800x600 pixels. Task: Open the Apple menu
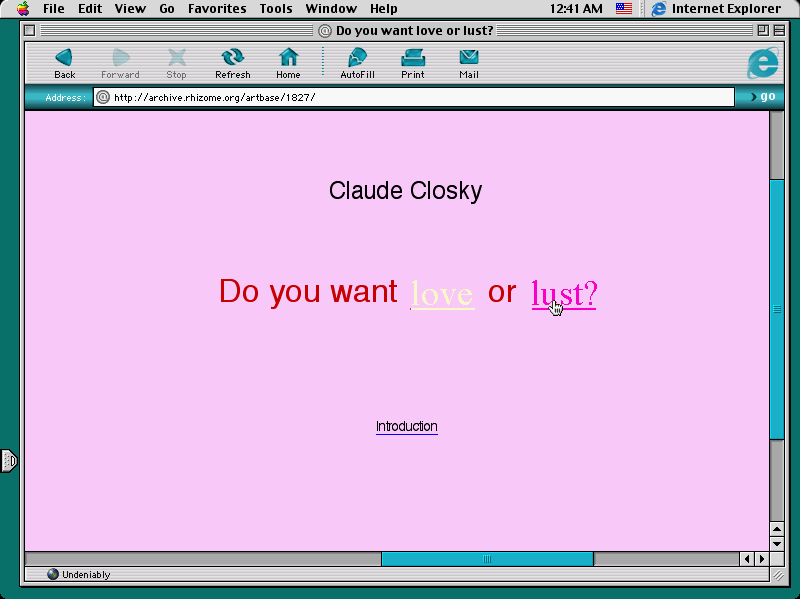[23, 9]
